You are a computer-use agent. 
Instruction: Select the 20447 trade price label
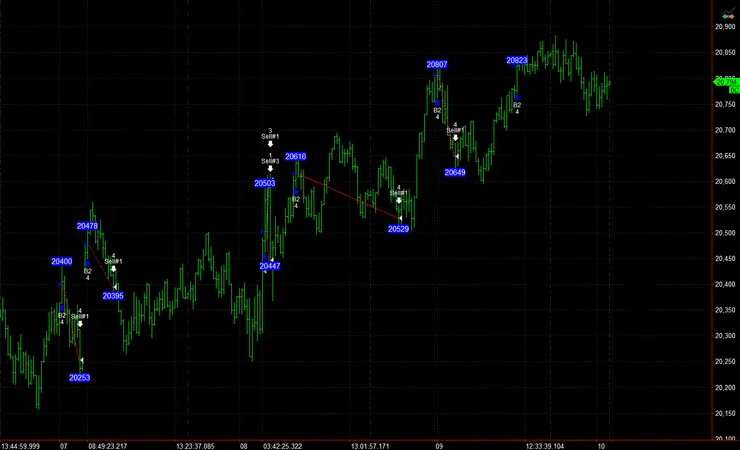270,266
